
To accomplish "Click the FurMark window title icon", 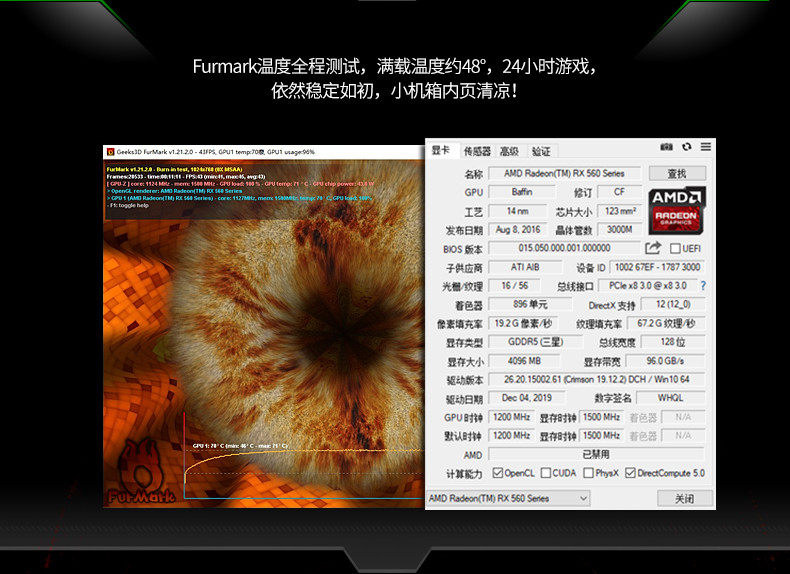I will coord(110,152).
